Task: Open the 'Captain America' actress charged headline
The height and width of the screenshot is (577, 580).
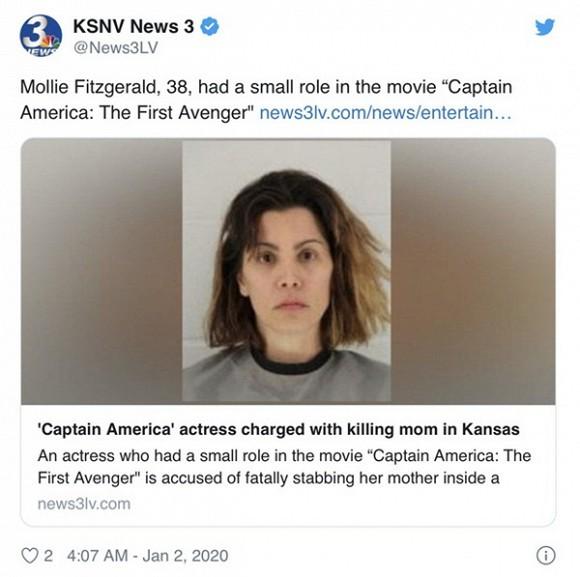Action: [279, 429]
